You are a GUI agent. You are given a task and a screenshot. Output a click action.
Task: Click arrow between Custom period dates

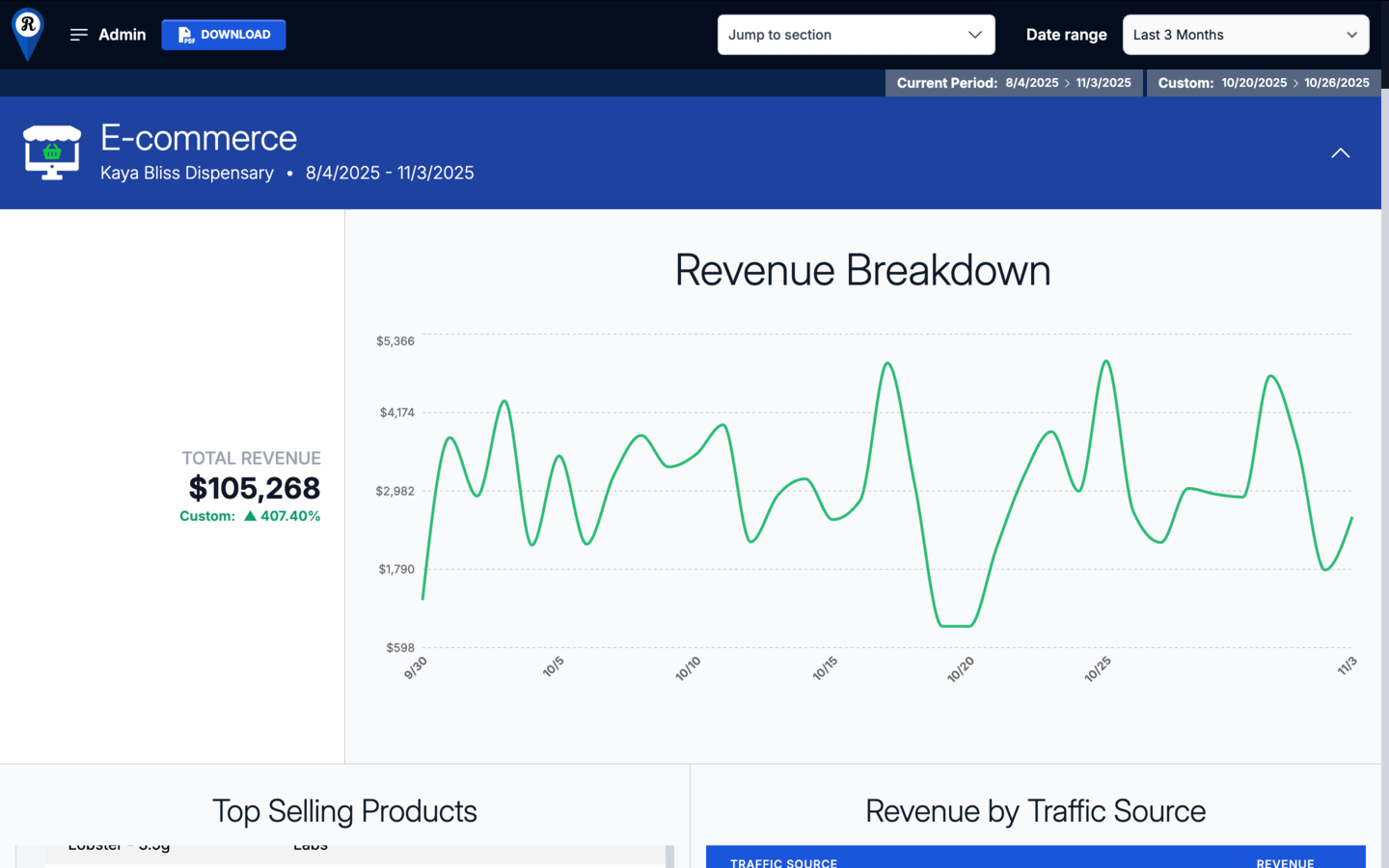click(1295, 83)
